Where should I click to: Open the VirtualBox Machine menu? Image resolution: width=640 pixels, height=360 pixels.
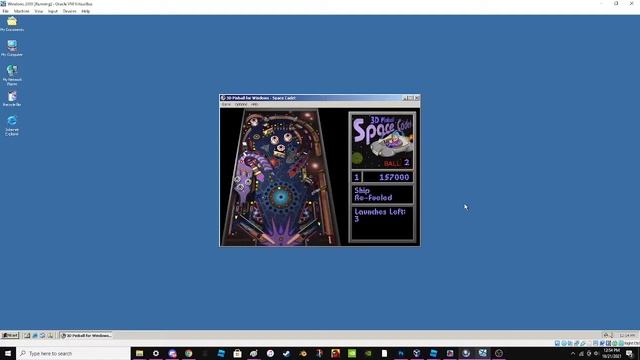click(21, 11)
